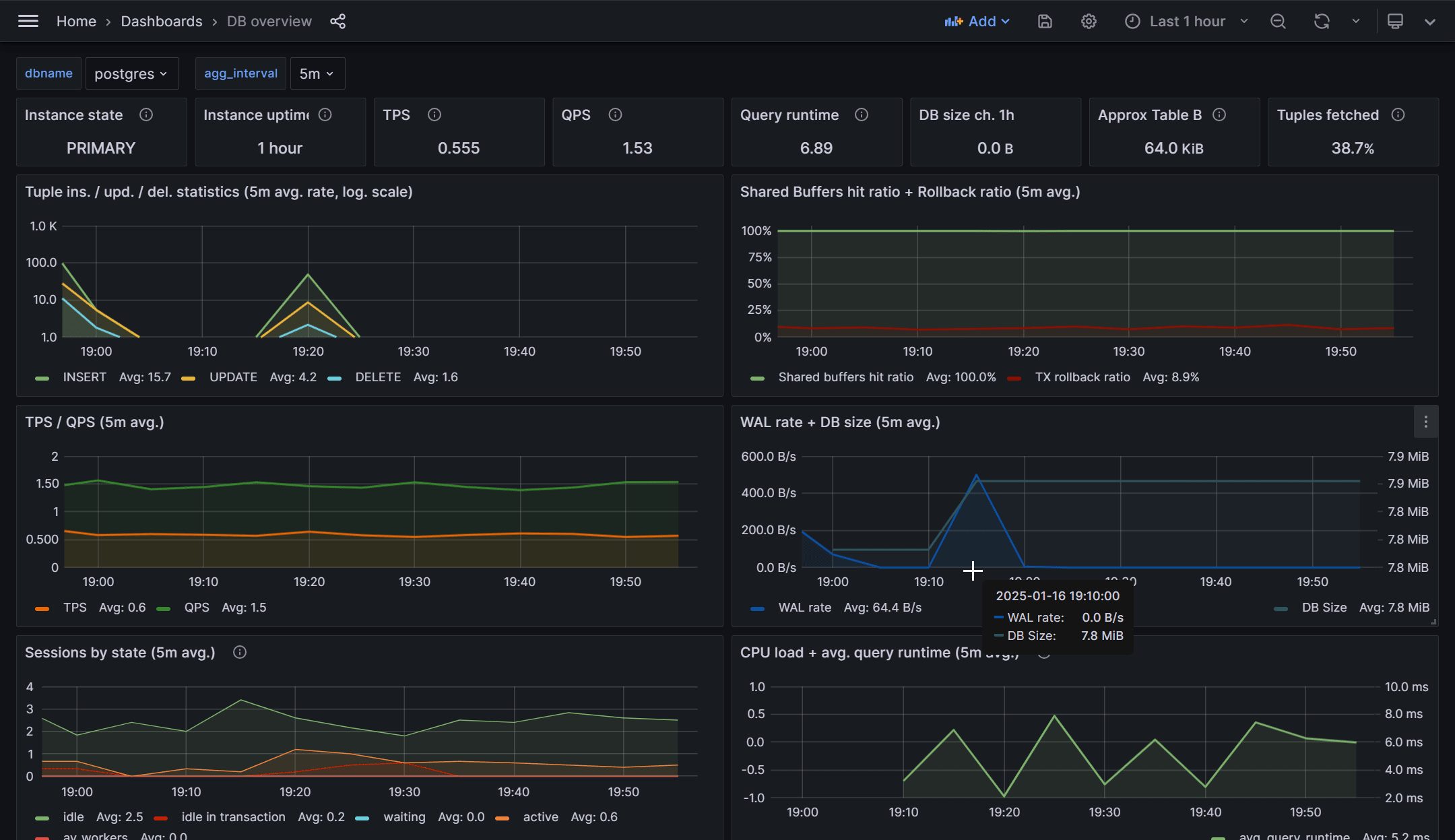Click the TV display mode icon
Screen dimensions: 1455x840
tap(1395, 22)
